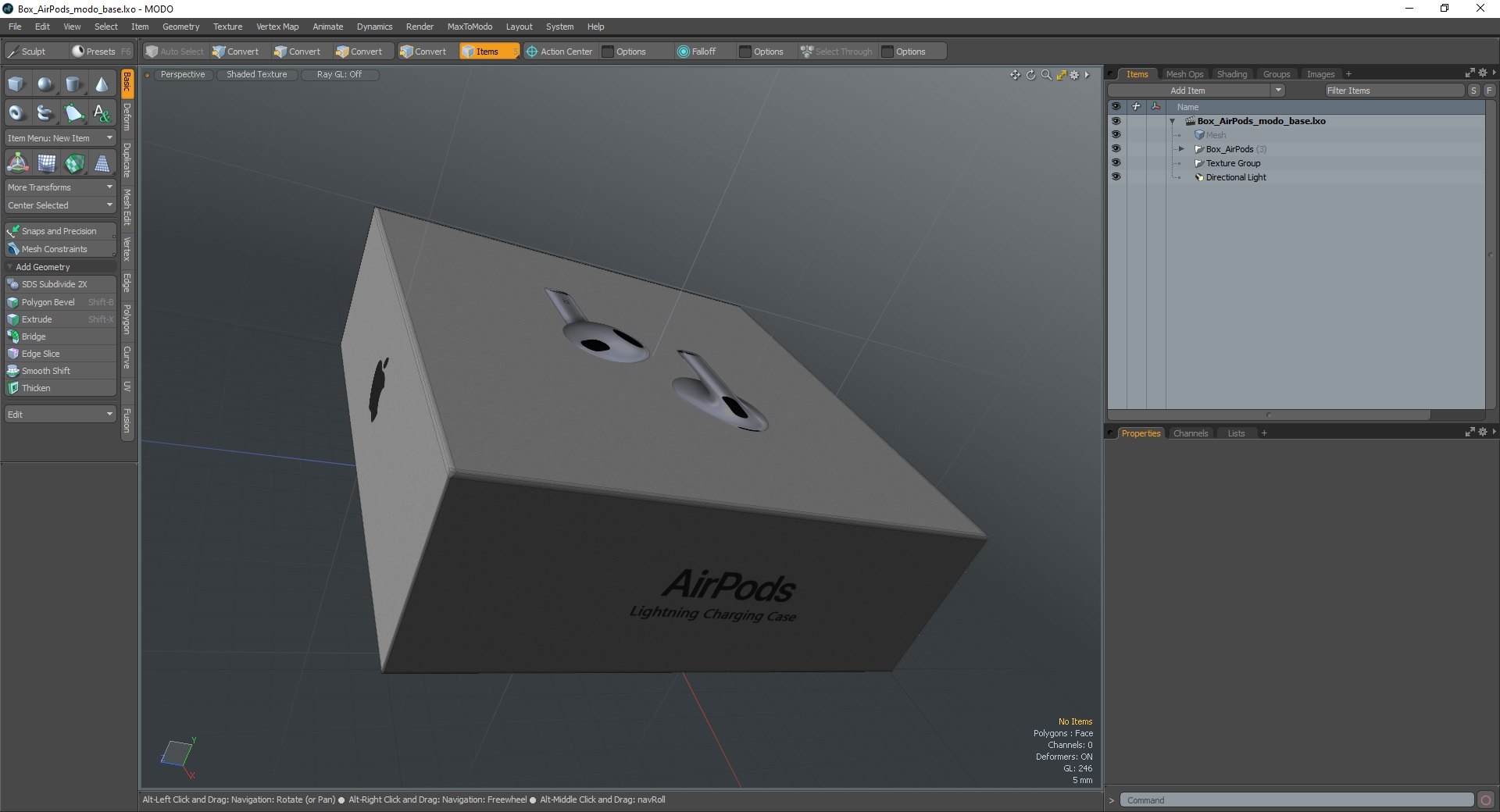Switch to the Mesh Ops tab
Image resolution: width=1500 pixels, height=812 pixels.
[1184, 74]
